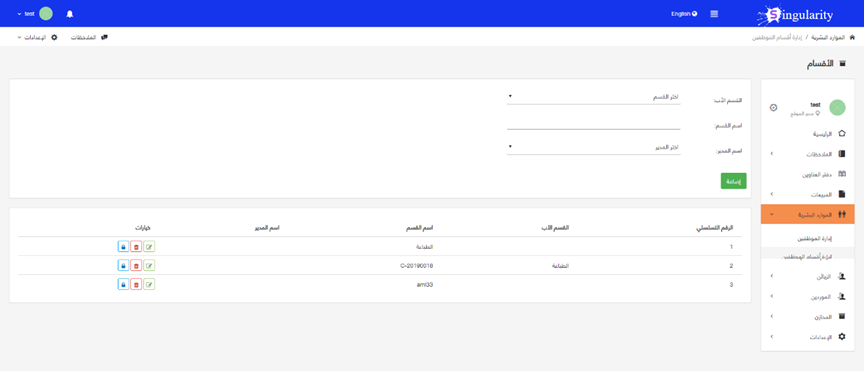Click the الطباعة parent-section cell in row 2
This screenshot has width=864, height=371.
[560, 266]
